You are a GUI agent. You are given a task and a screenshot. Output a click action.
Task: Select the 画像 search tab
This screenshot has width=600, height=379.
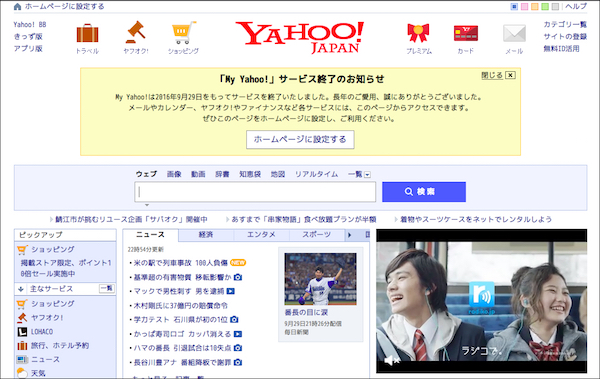(x=174, y=174)
